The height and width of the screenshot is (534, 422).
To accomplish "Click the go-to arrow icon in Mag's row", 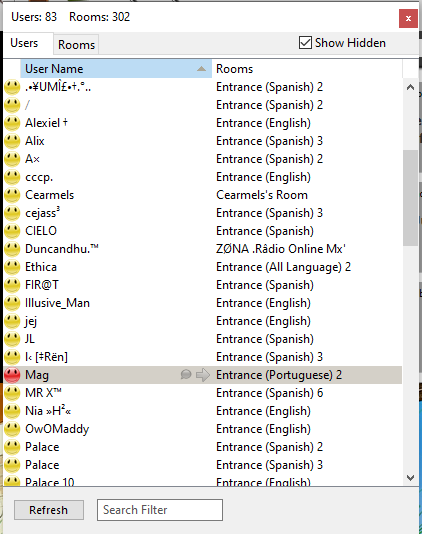I will [x=203, y=375].
